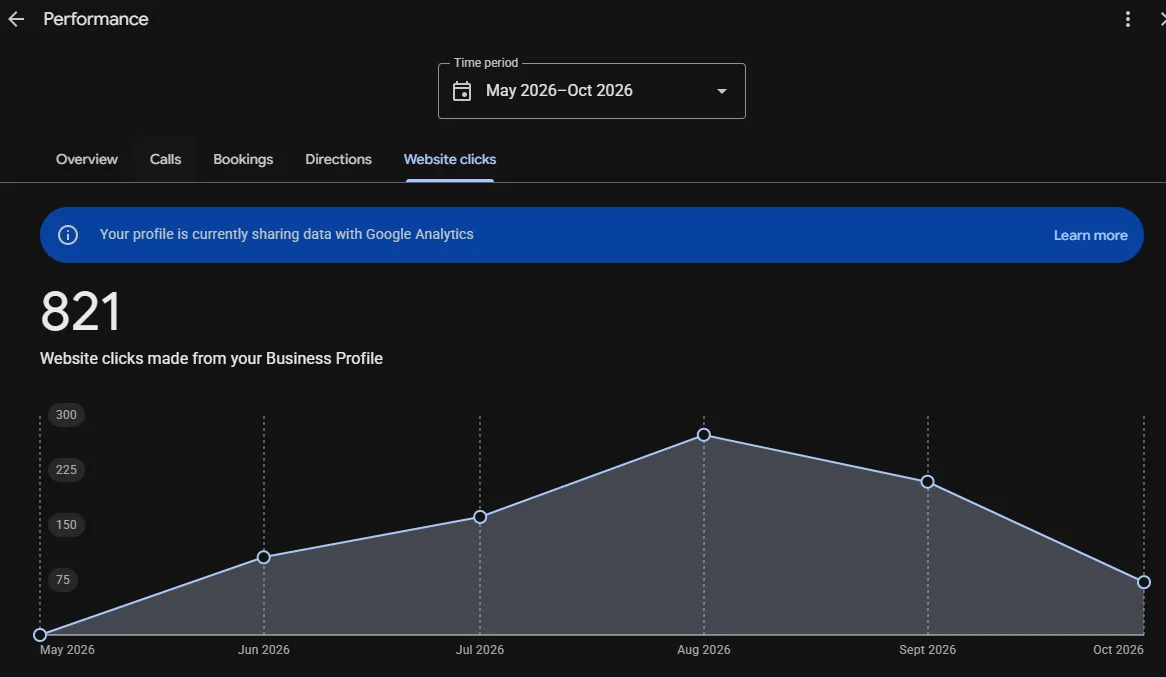
Task: Click the 150 y-axis label
Action: tap(66, 524)
